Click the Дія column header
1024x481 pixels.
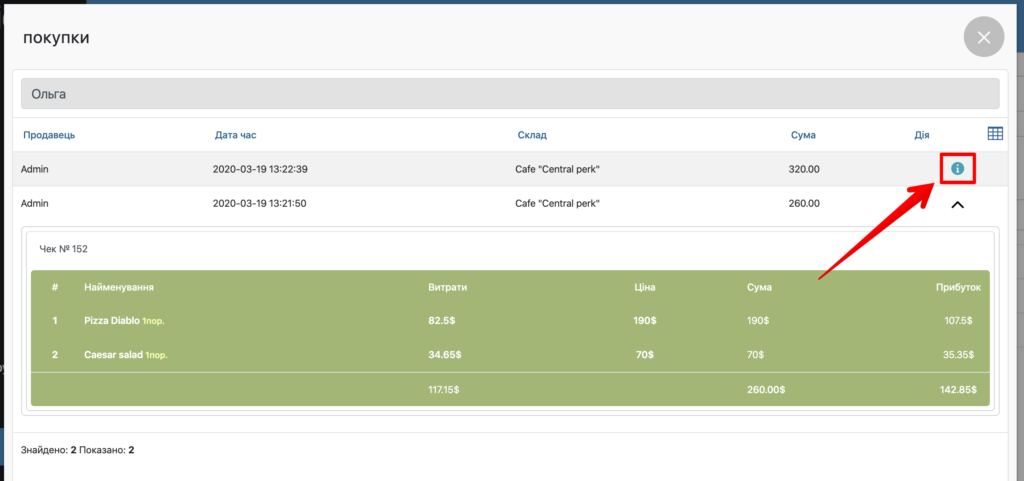pos(922,135)
